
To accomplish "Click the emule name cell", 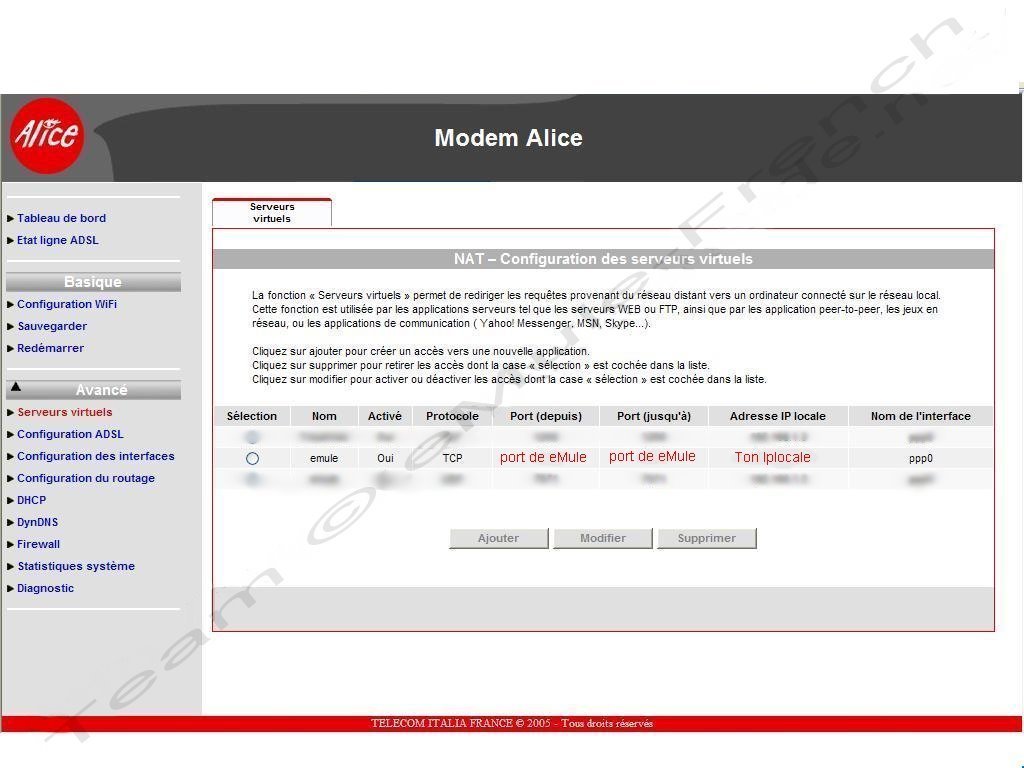I will [324, 458].
